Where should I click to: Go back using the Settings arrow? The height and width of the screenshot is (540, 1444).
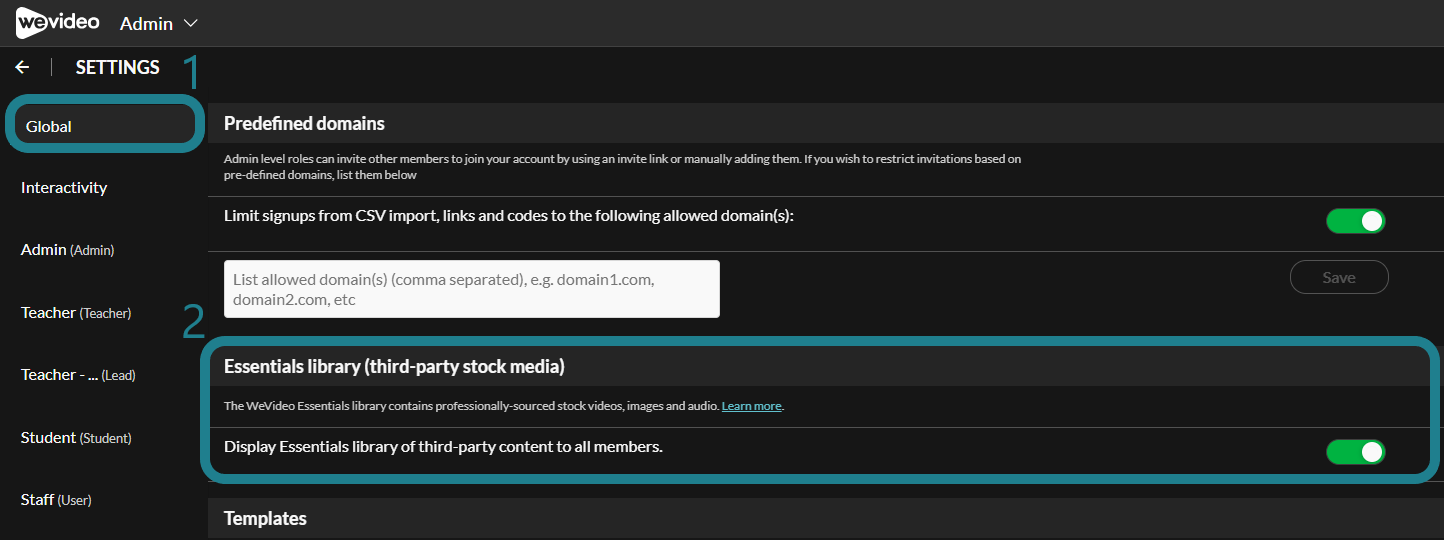[x=22, y=67]
